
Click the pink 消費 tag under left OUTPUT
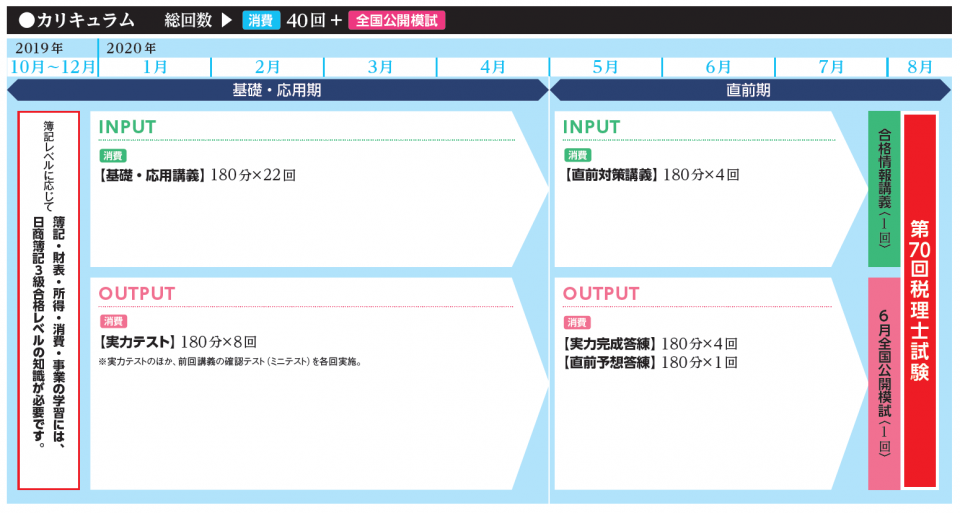(x=113, y=322)
